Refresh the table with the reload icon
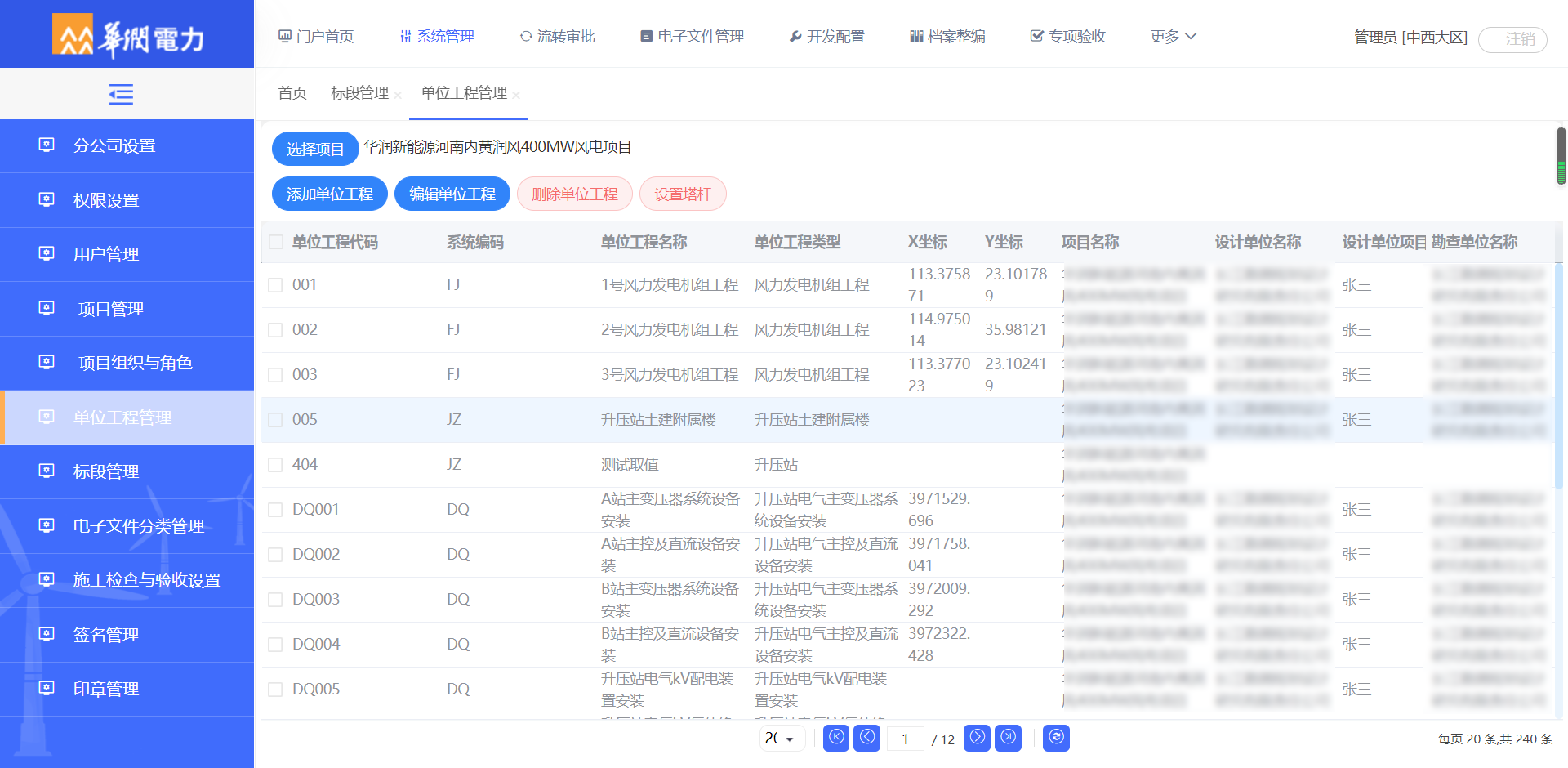Image resolution: width=1568 pixels, height=768 pixels. coord(1056,738)
